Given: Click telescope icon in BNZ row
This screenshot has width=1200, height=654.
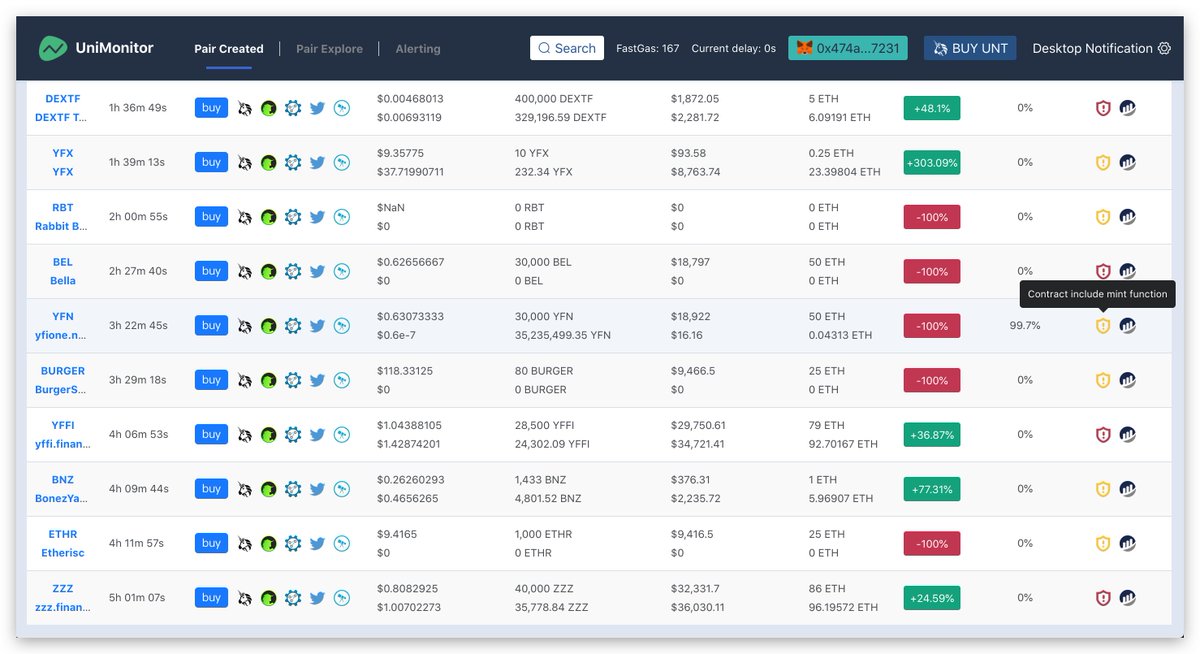Looking at the screenshot, I should (342, 489).
